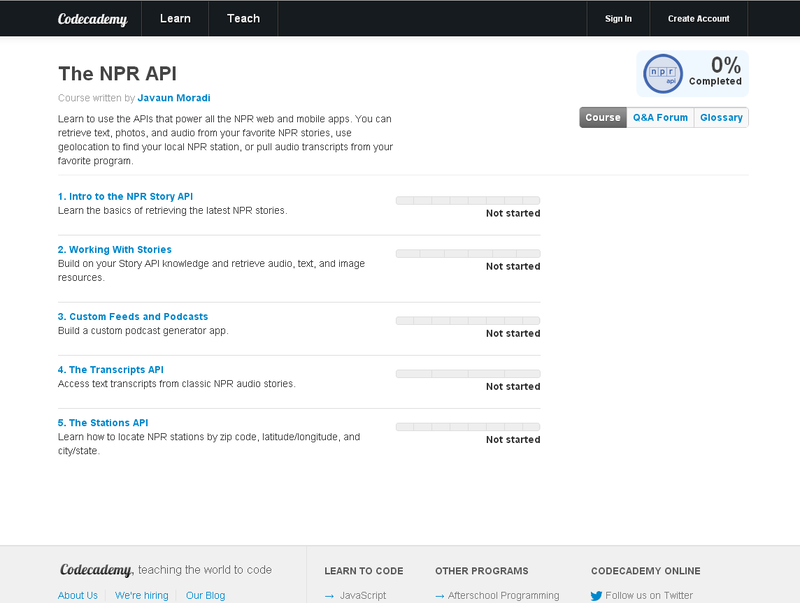
Task: Click progress bar for Intro to NPR Story API
Action: (468, 200)
